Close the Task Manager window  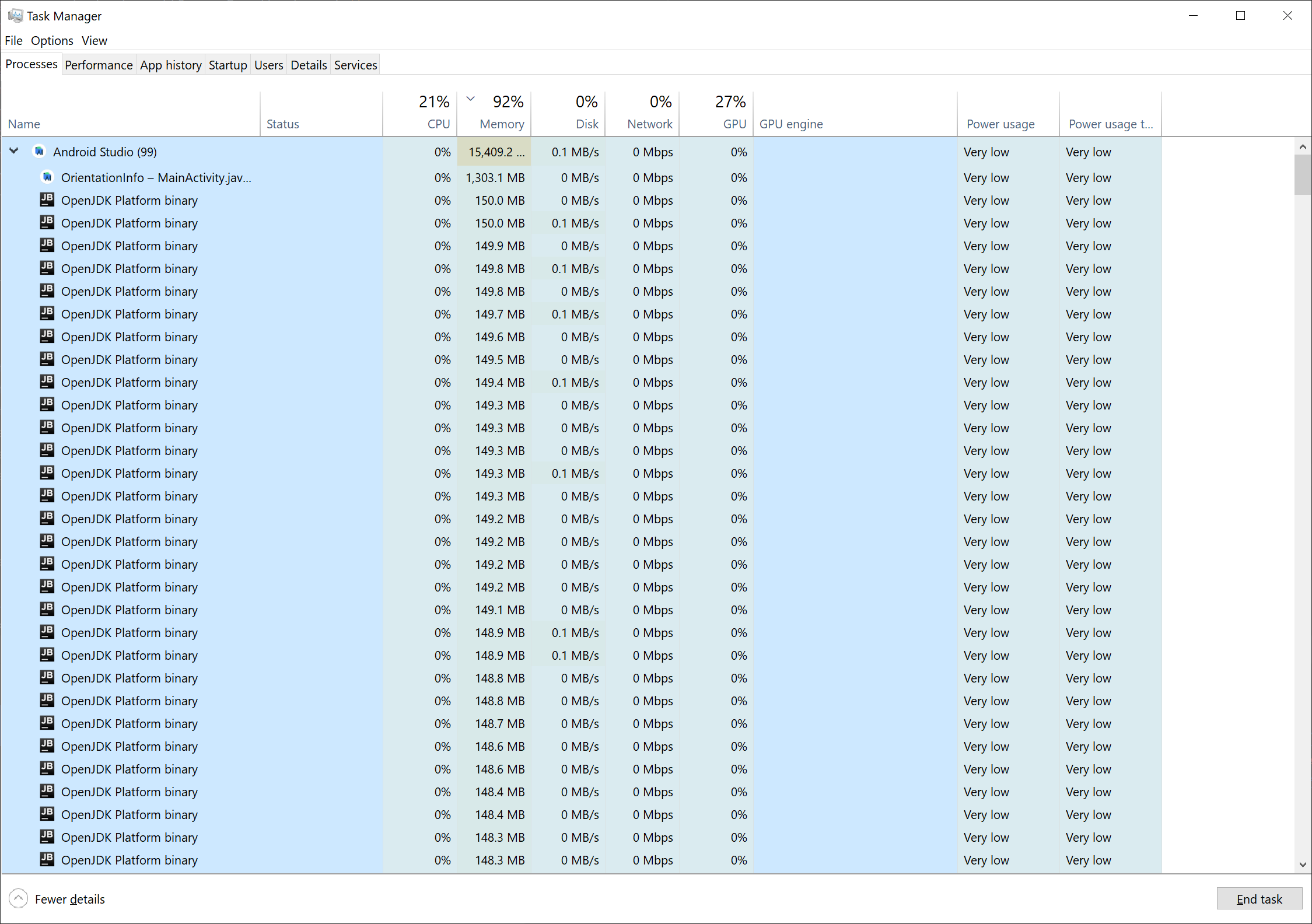click(1287, 16)
